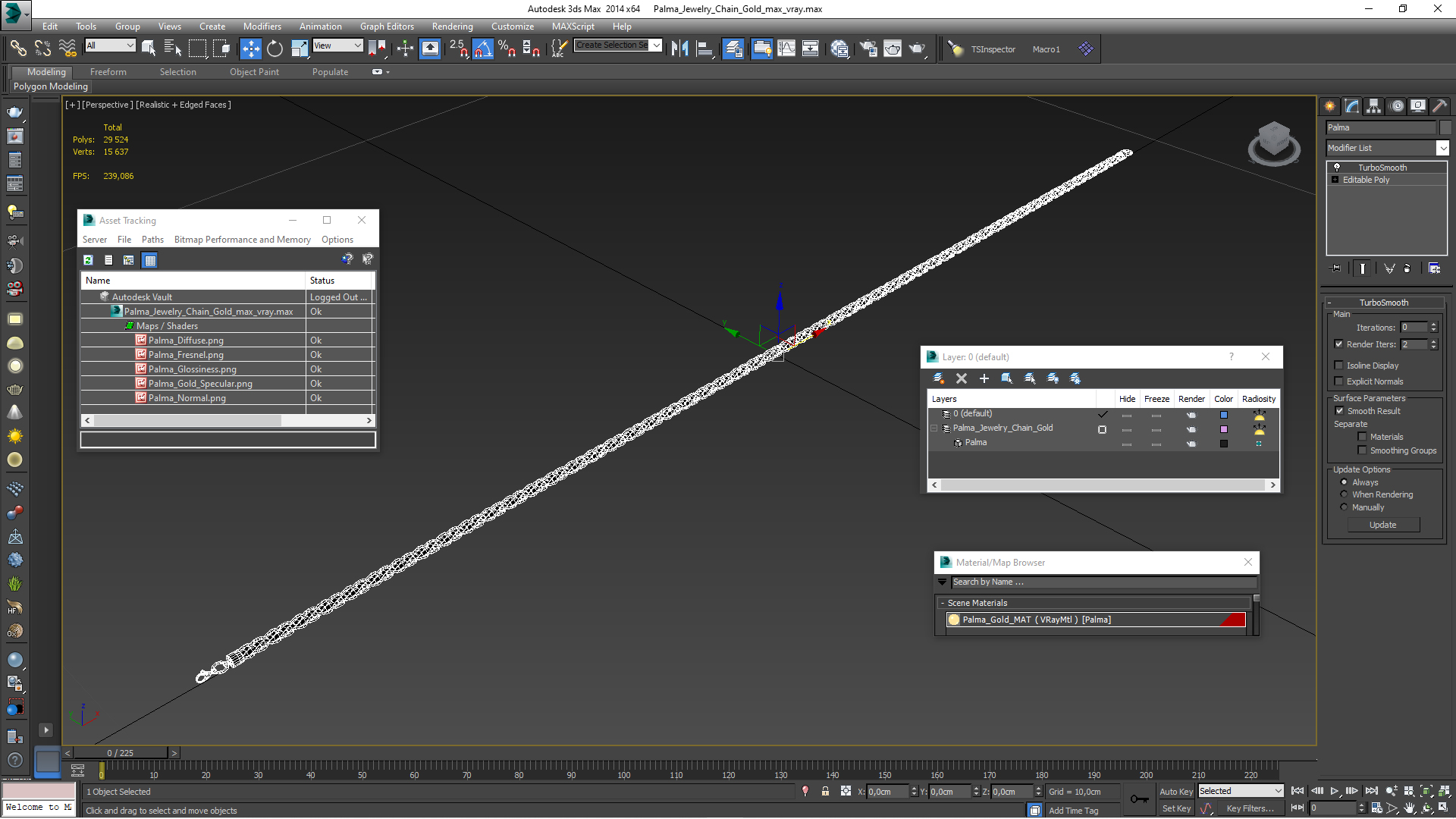Click Palma_Gold_MAT VRayMtl color swatch
The image size is (1456, 819).
[x=1236, y=619]
